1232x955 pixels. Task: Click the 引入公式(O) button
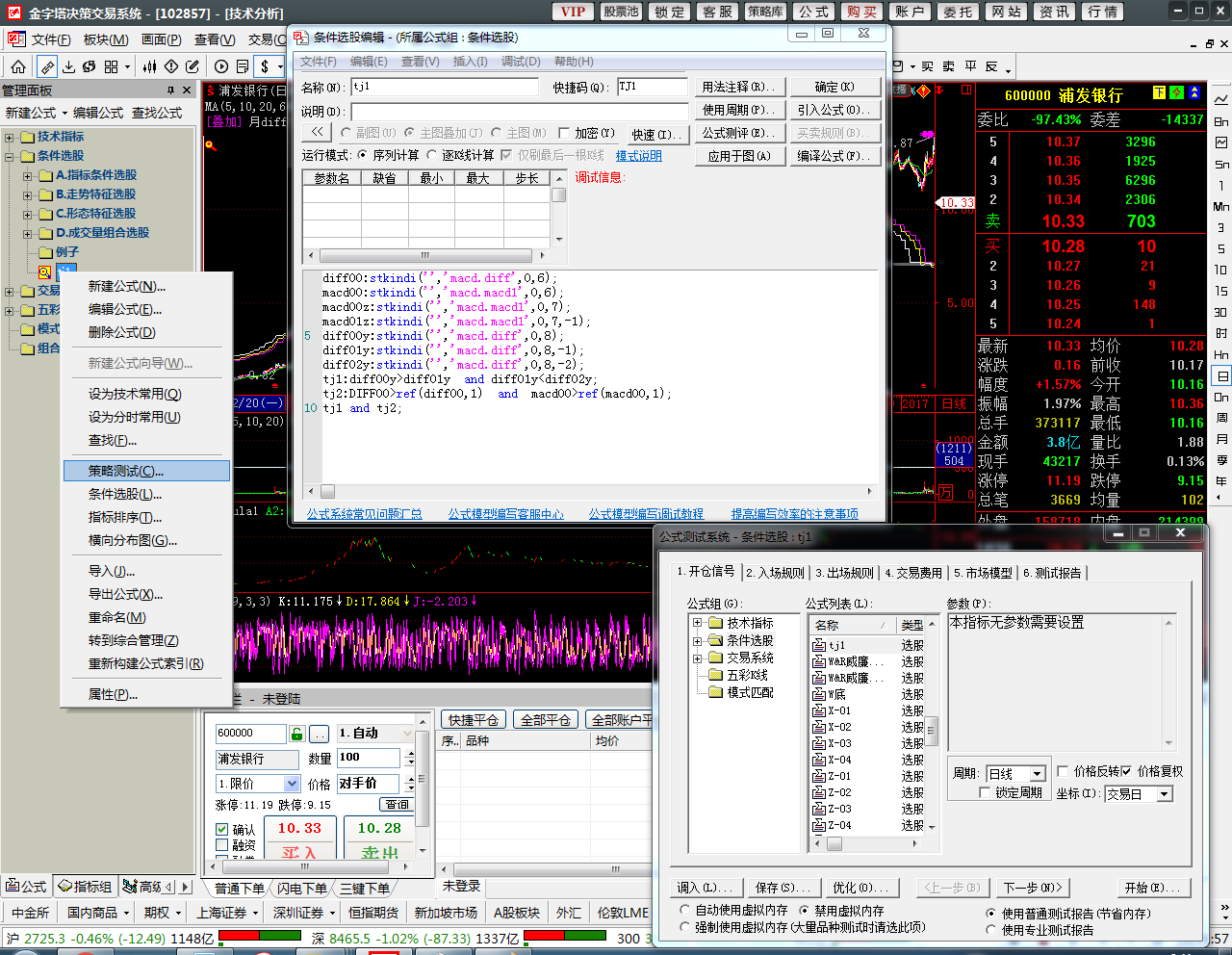coord(834,110)
